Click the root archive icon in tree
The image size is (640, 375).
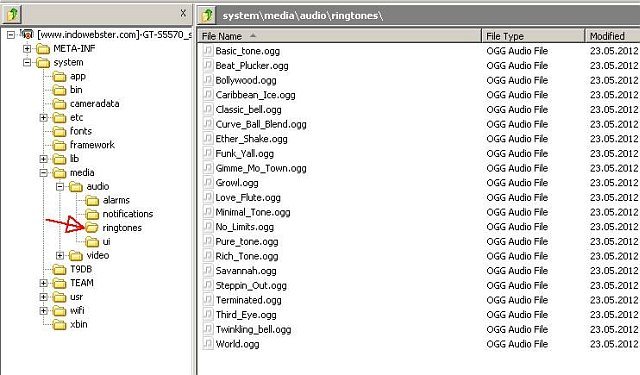click(27, 34)
